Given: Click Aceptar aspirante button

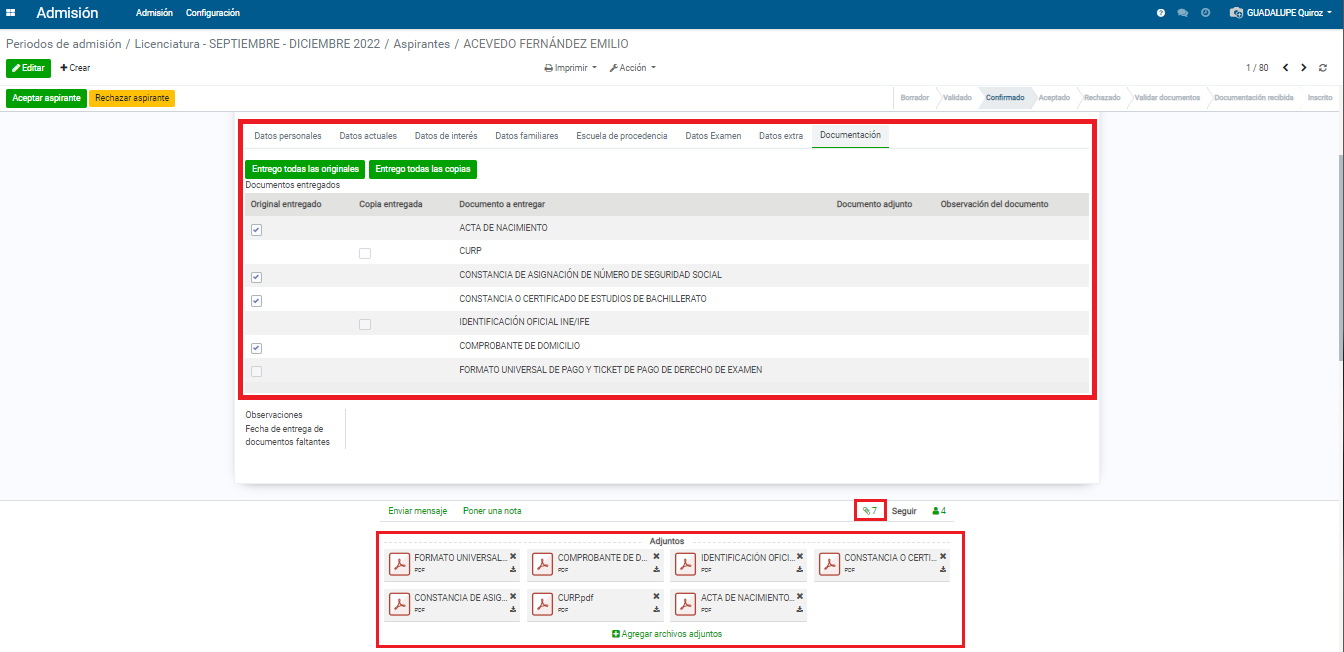Looking at the screenshot, I should click(46, 98).
